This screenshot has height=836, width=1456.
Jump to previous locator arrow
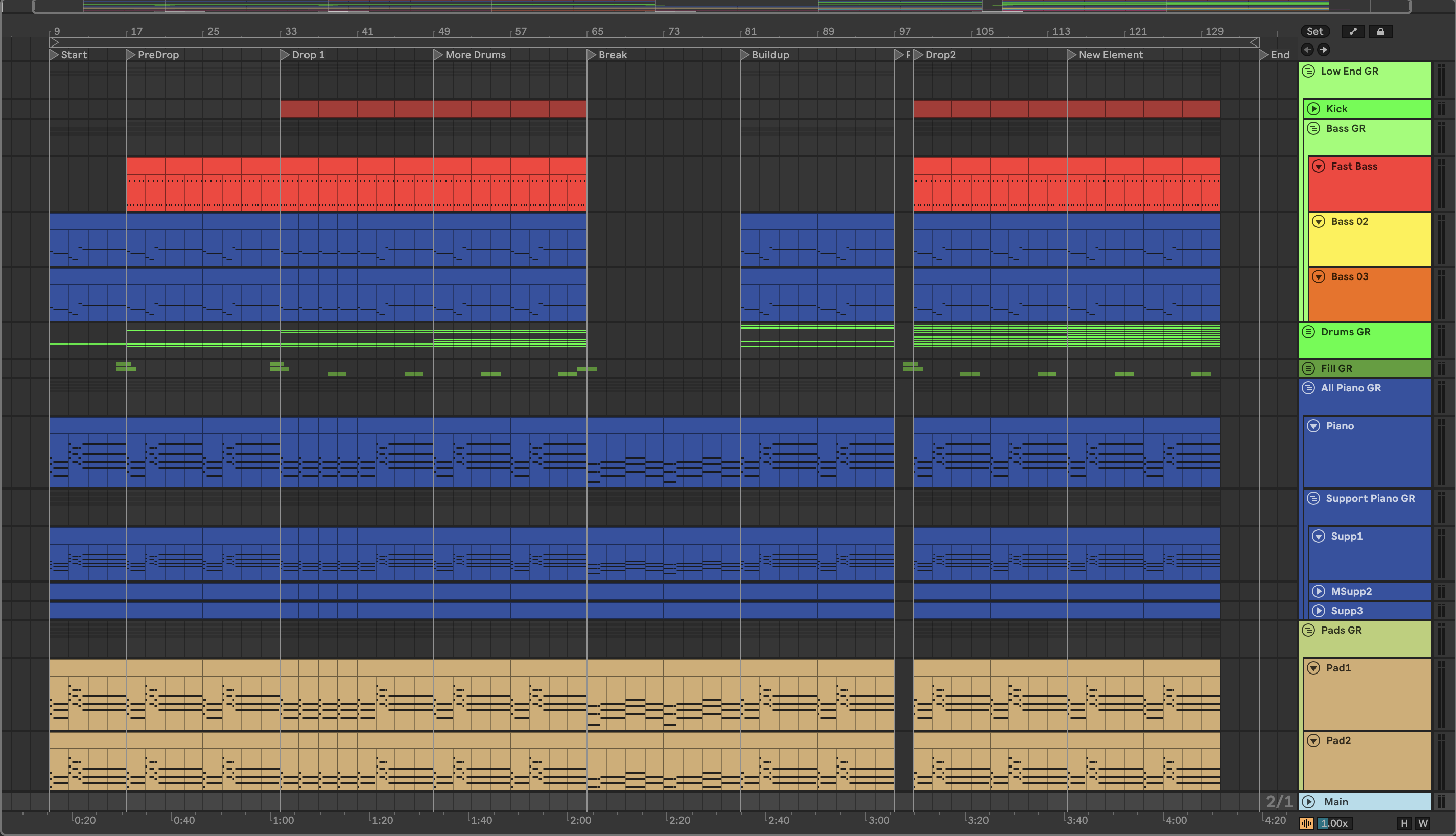pyautogui.click(x=1307, y=50)
